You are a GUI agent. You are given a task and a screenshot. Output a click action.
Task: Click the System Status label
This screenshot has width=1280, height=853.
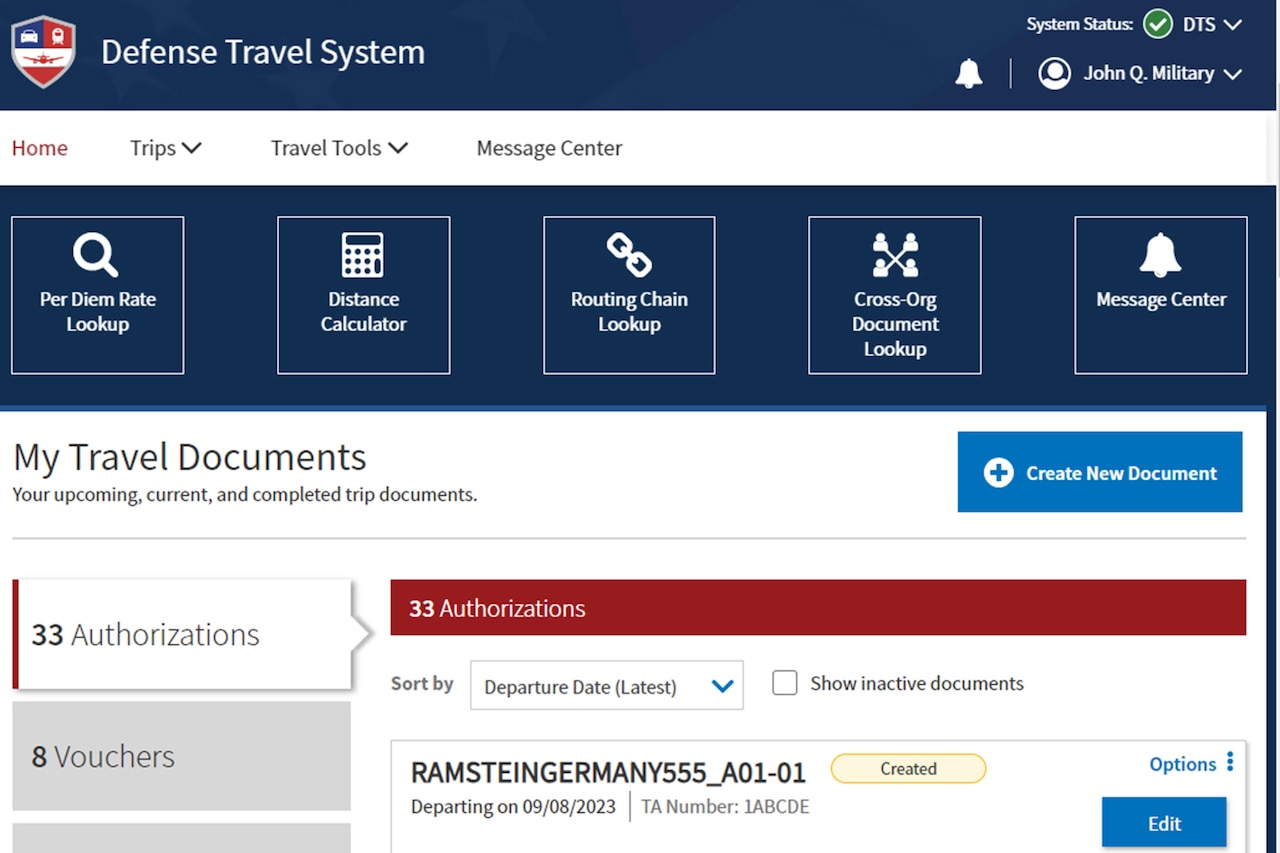pos(1080,24)
